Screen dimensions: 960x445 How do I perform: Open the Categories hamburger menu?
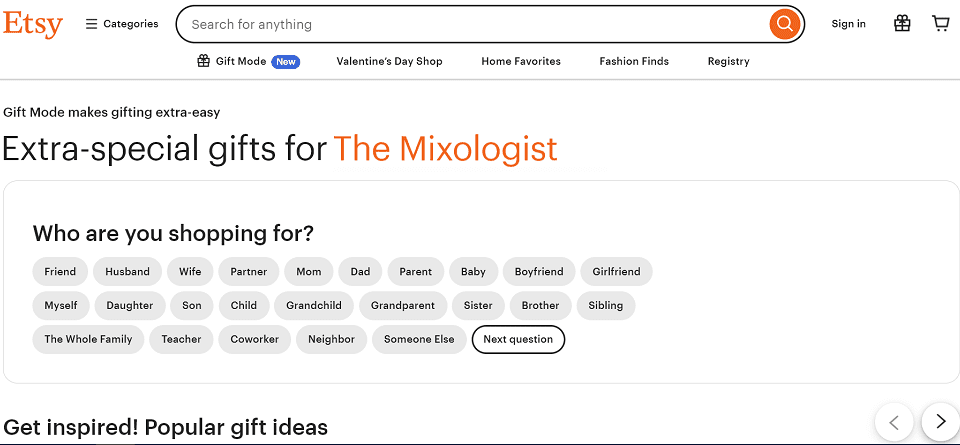coord(122,24)
